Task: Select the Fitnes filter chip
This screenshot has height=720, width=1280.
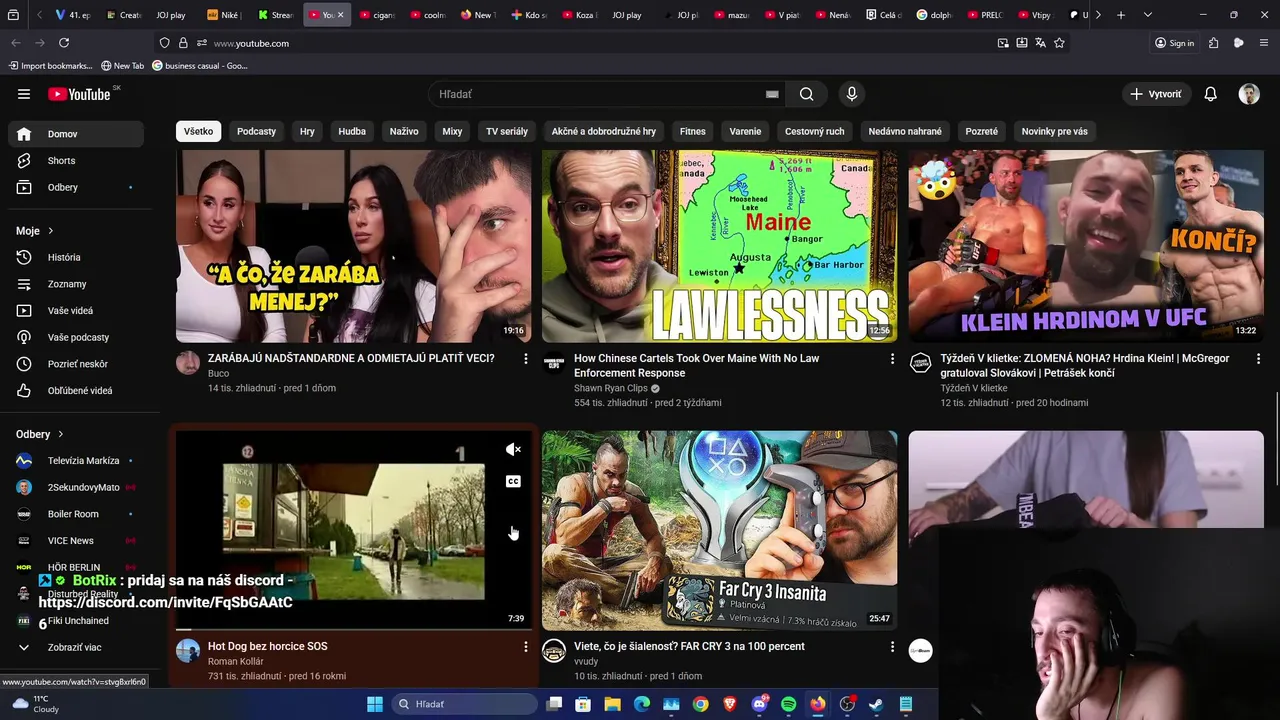Action: click(692, 131)
